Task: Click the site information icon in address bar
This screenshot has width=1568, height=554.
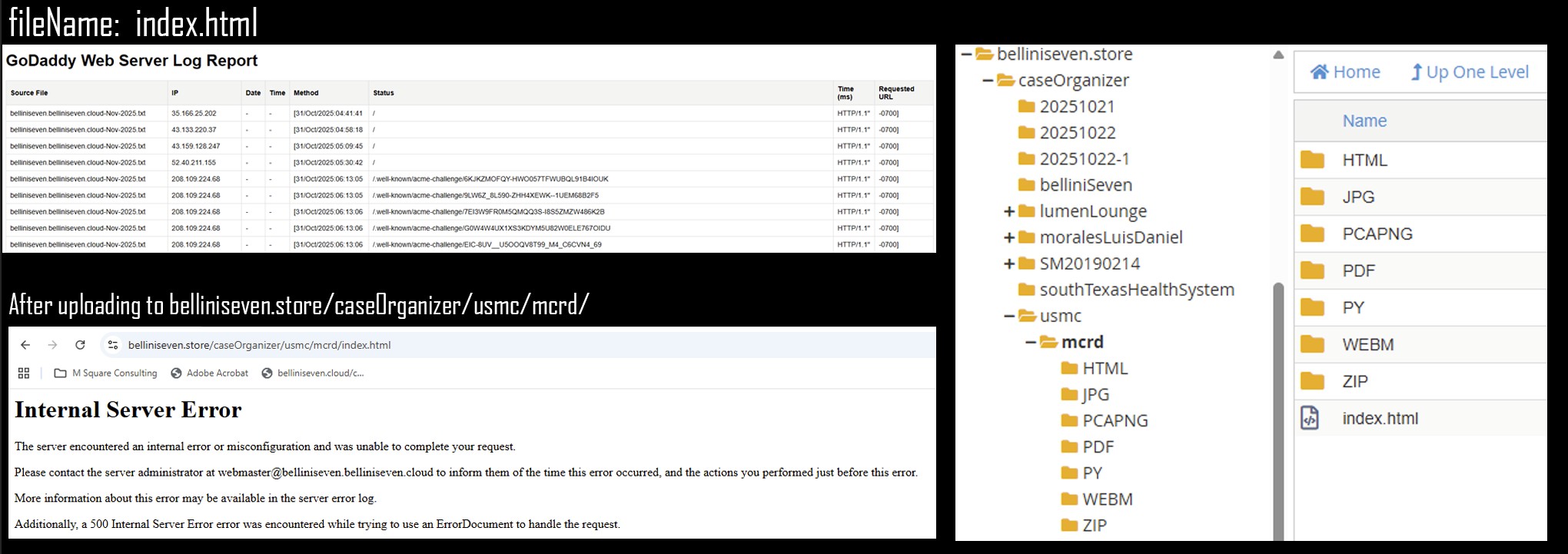Action: pyautogui.click(x=113, y=345)
